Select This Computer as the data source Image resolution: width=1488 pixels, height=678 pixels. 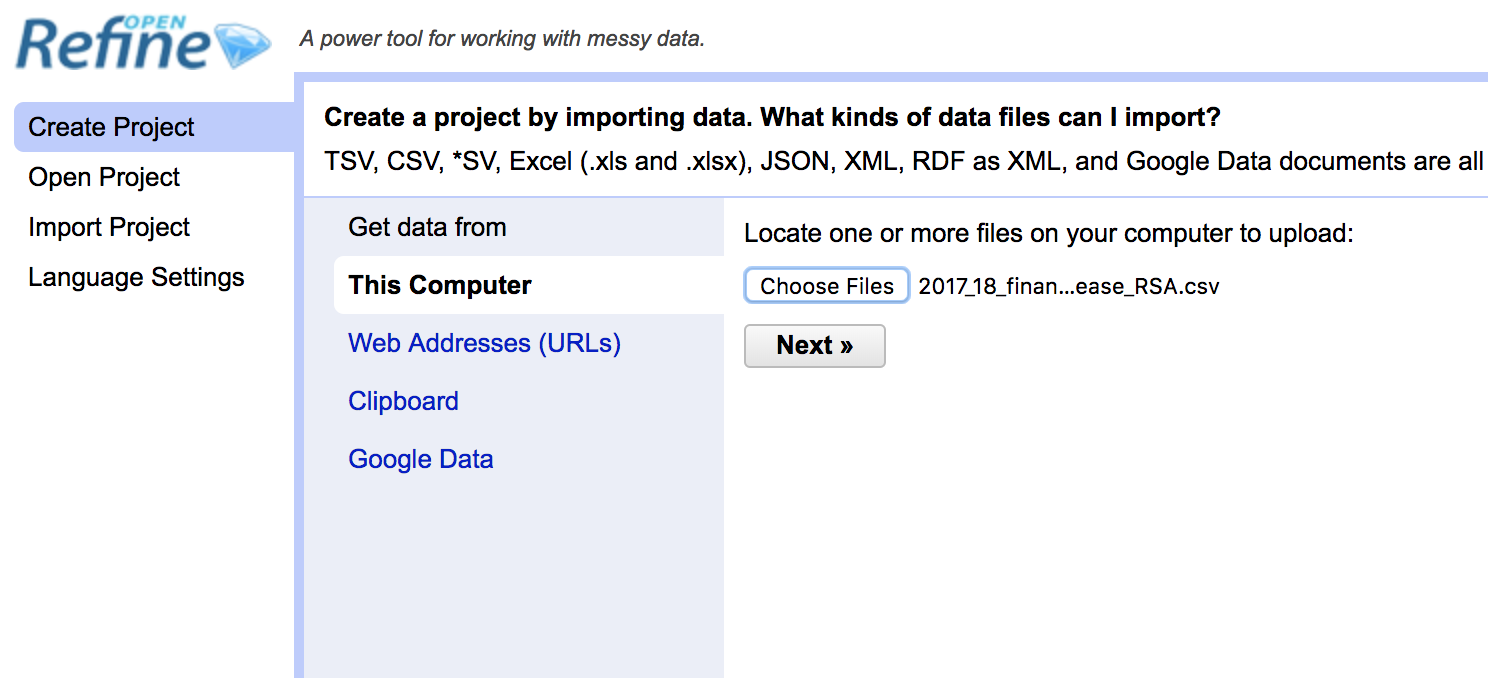pos(528,285)
